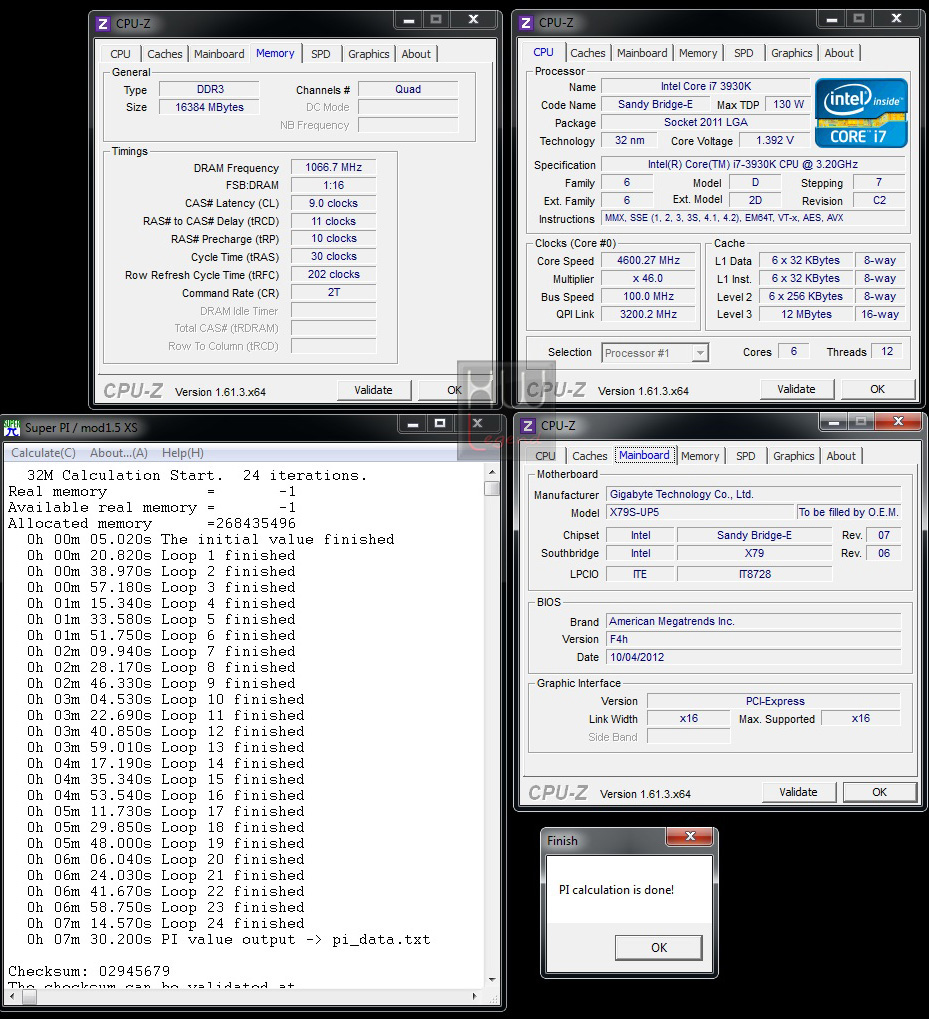Click the Core Voltage value "1.392 V"

775,140
